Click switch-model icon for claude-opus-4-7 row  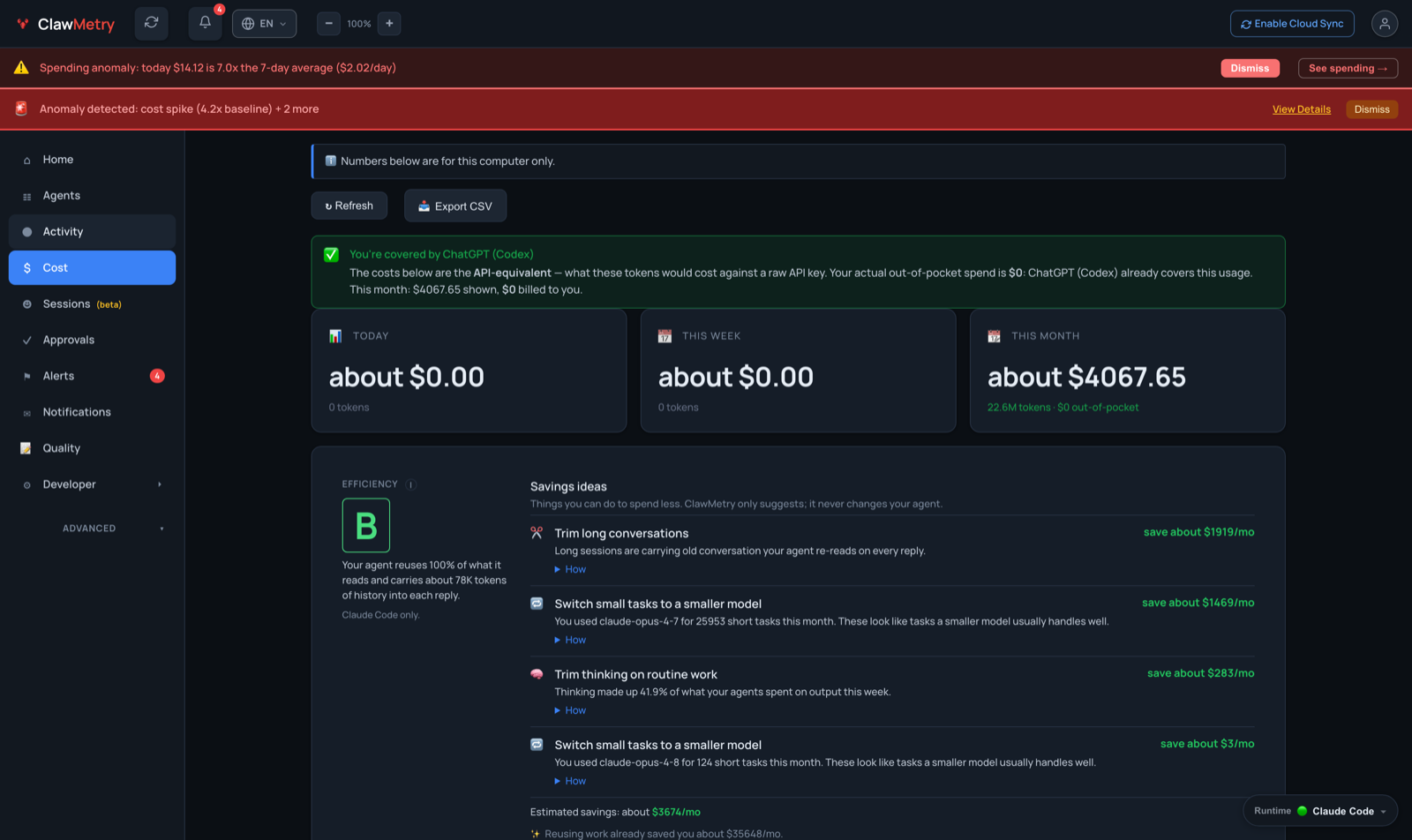click(x=537, y=604)
